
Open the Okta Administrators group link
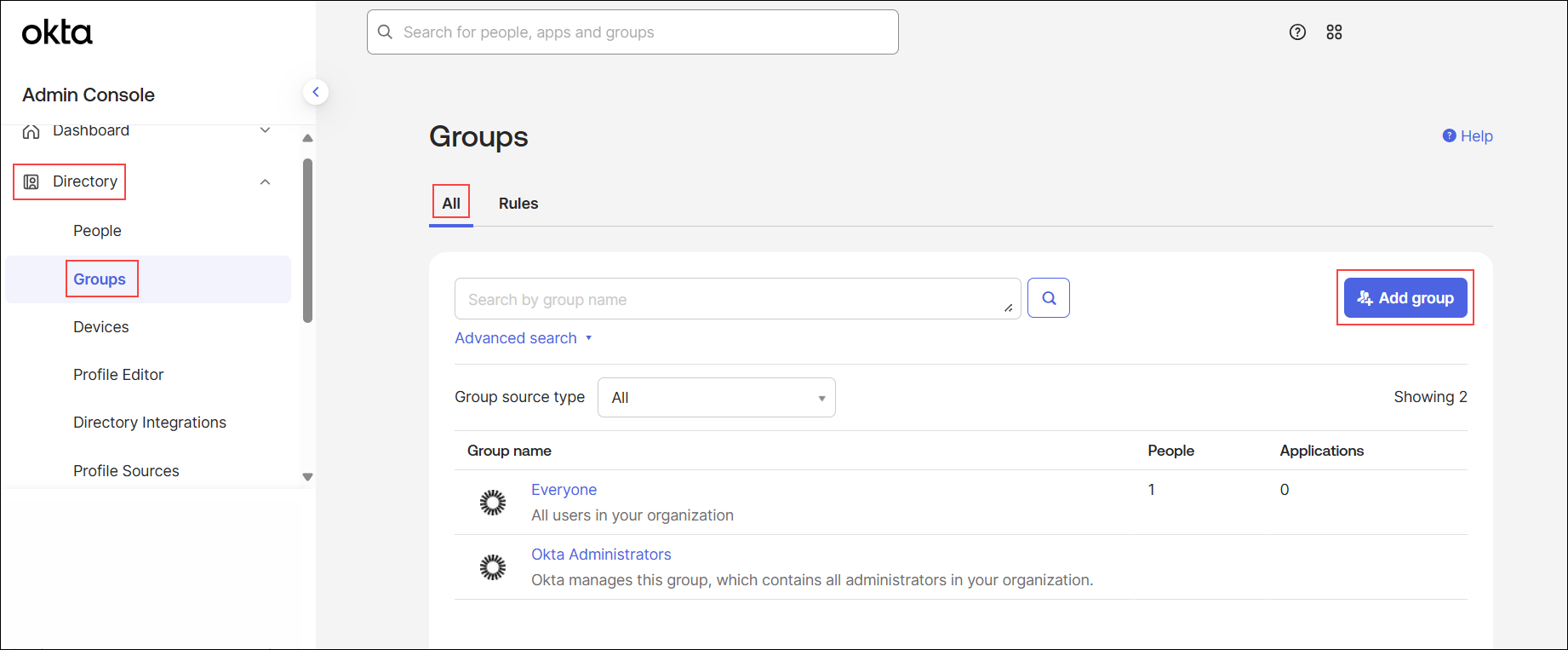click(x=601, y=555)
